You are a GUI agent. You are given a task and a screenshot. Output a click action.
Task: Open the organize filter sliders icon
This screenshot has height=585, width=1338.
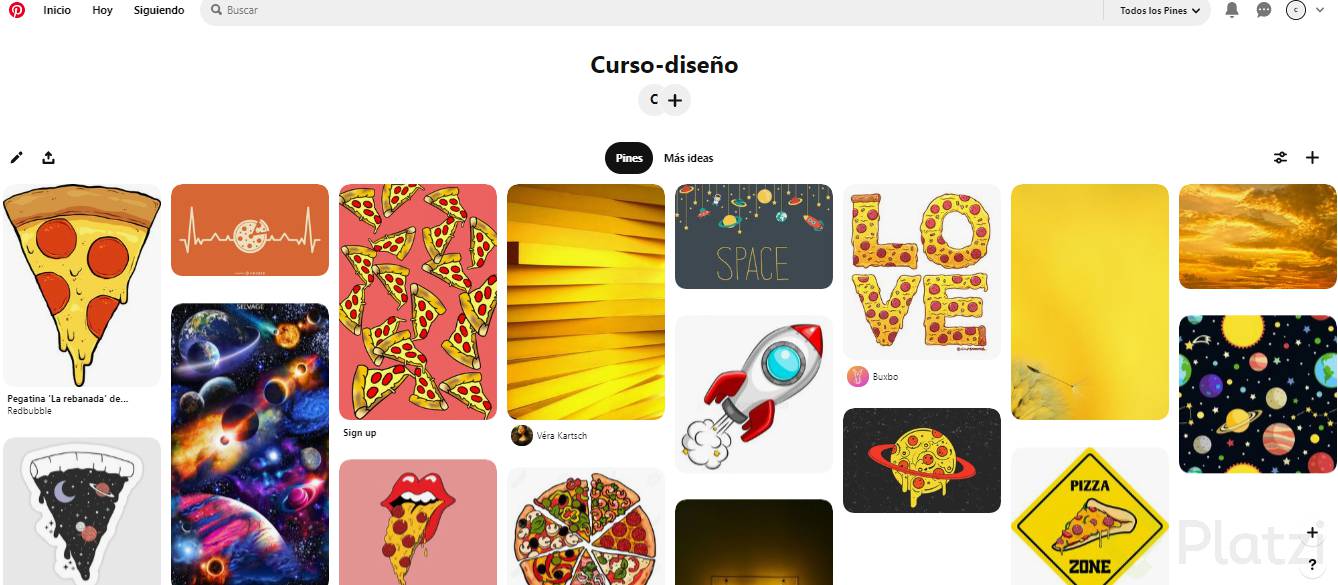coord(1281,157)
